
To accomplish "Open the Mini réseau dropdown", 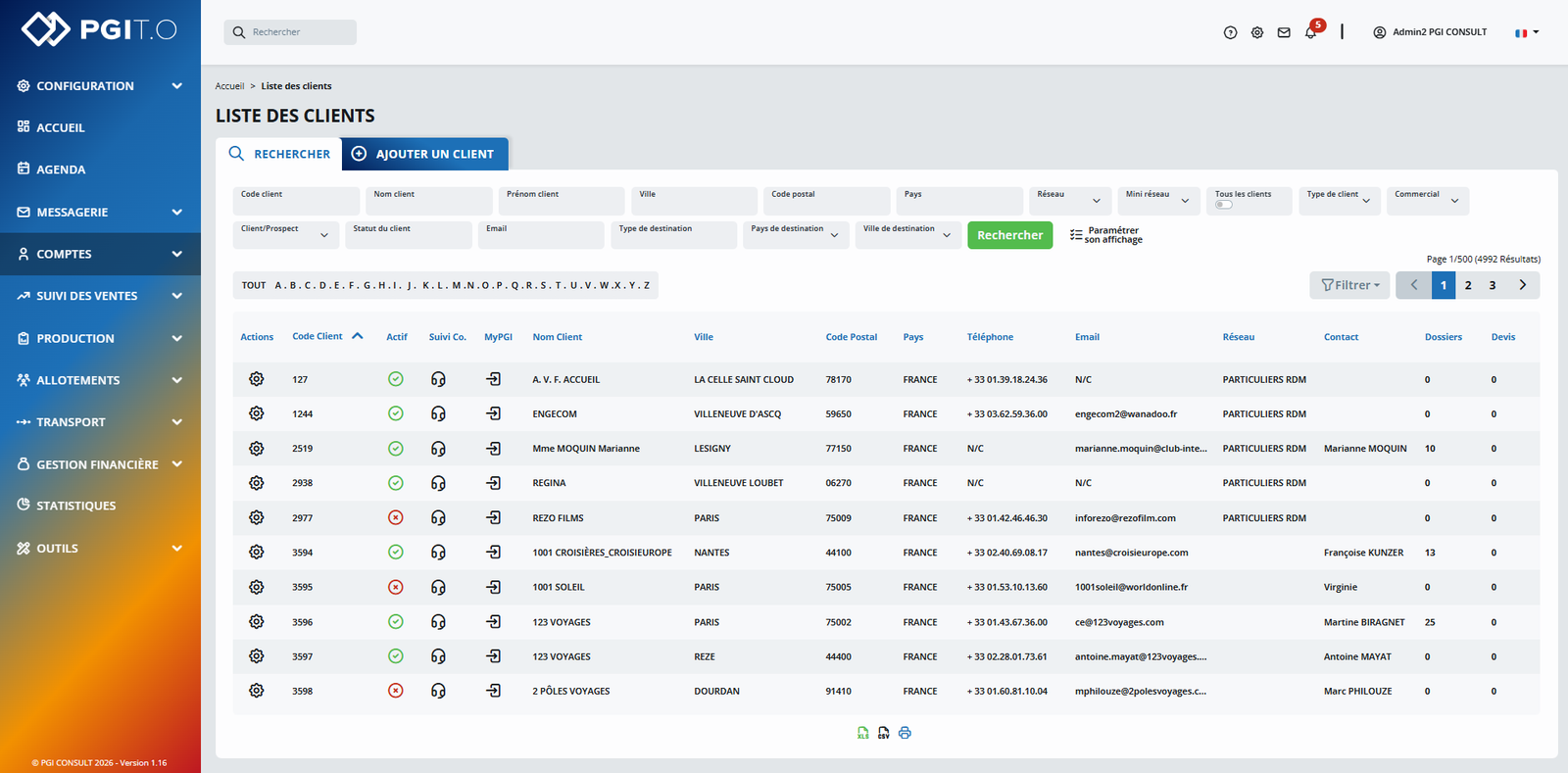I will [1158, 201].
